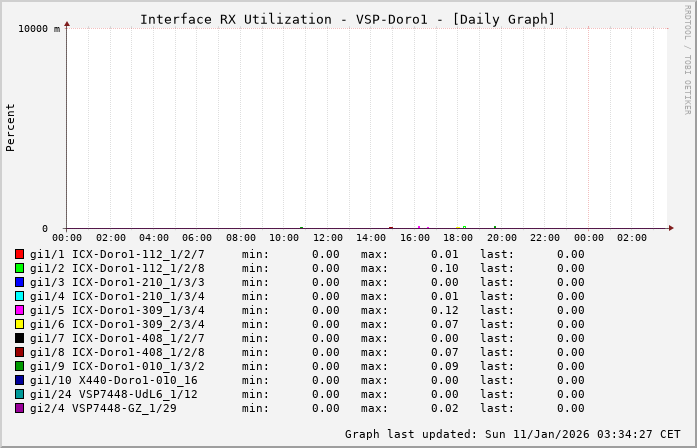697x448 pixels.
Task: Select the magenta gi1/5 legend swatch
Action: coord(19,310)
